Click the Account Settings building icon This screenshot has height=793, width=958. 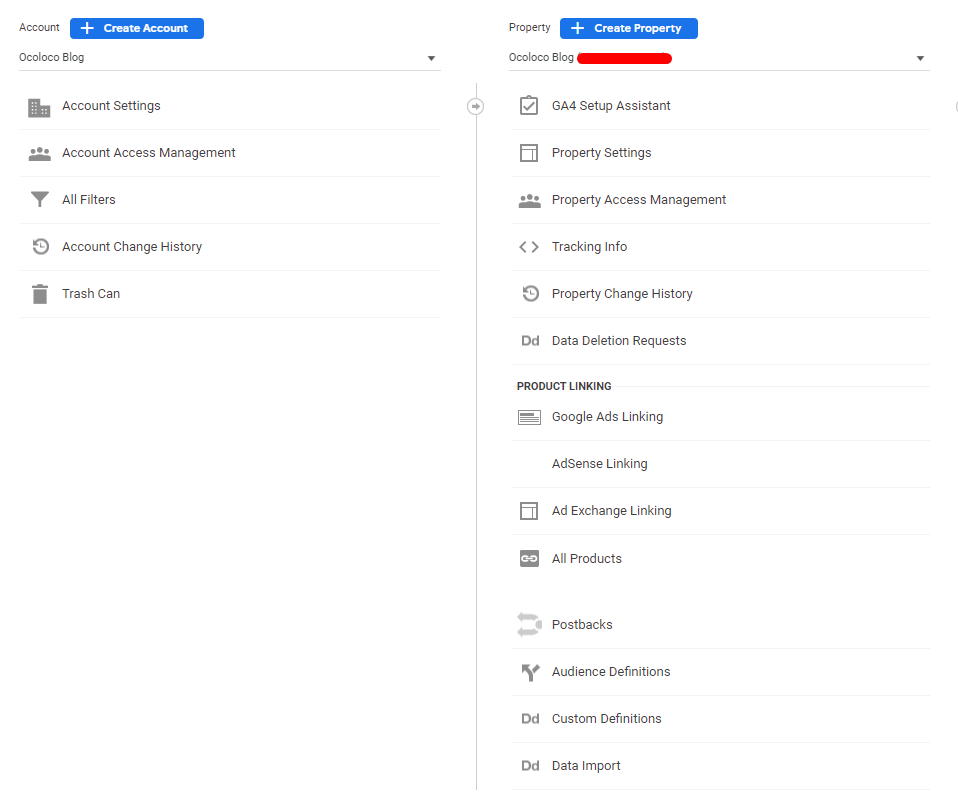(x=39, y=108)
